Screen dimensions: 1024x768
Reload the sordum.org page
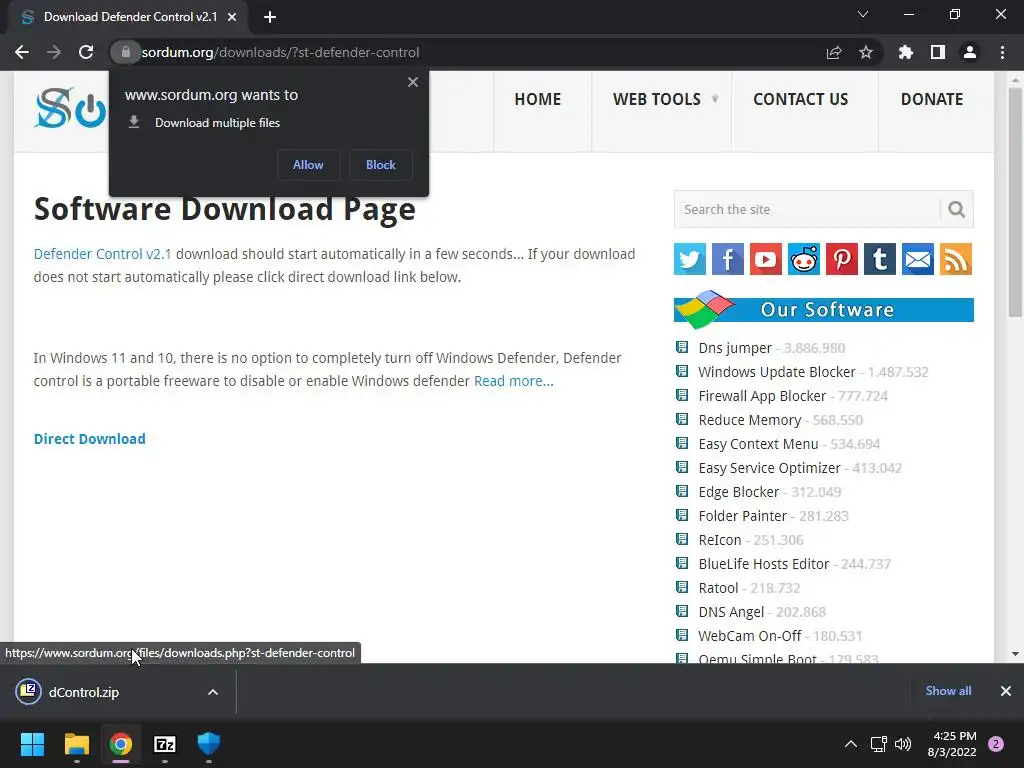pos(86,52)
